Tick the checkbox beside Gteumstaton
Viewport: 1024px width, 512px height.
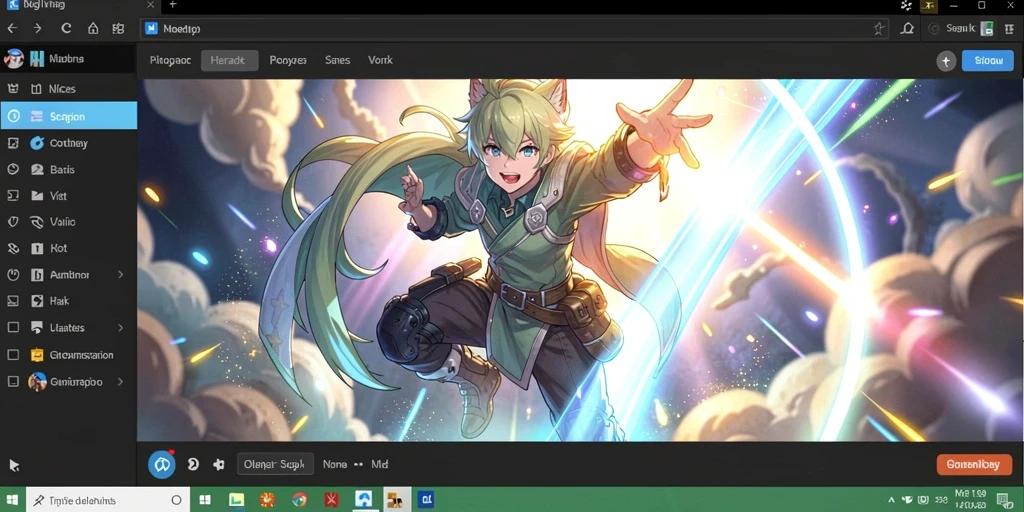coord(12,355)
